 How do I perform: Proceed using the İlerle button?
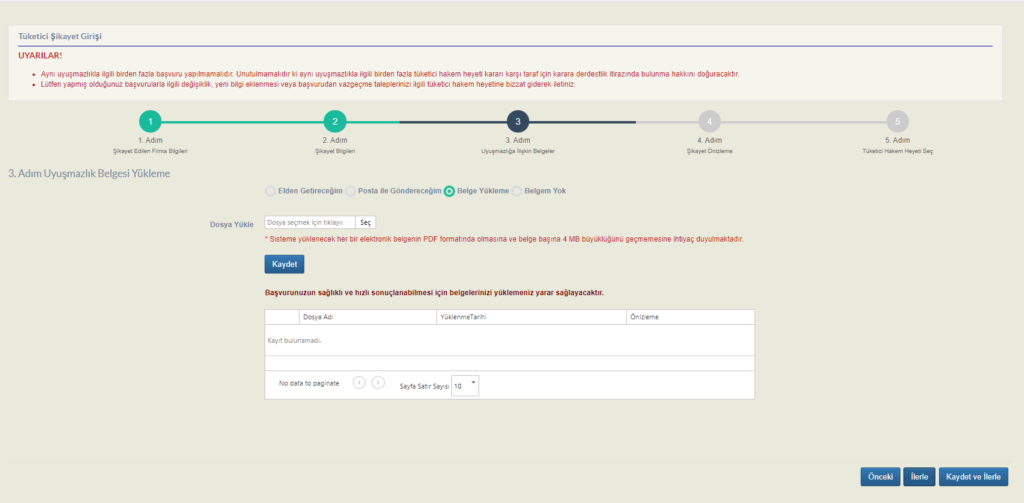coord(916,477)
